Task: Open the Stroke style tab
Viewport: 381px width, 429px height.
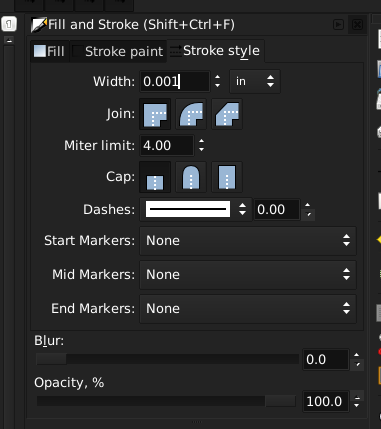Action: click(x=215, y=51)
